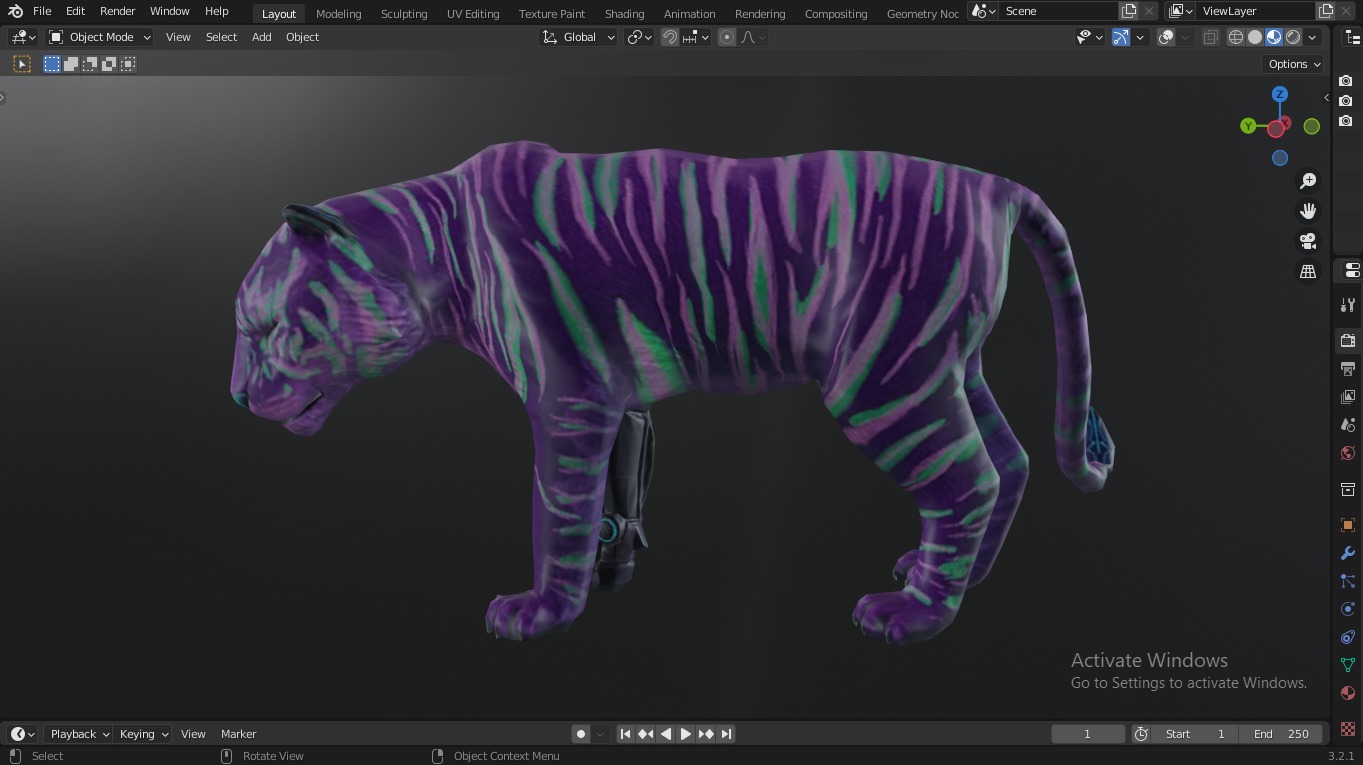The width and height of the screenshot is (1363, 765).
Task: Click the Scene name field
Action: 1058,11
